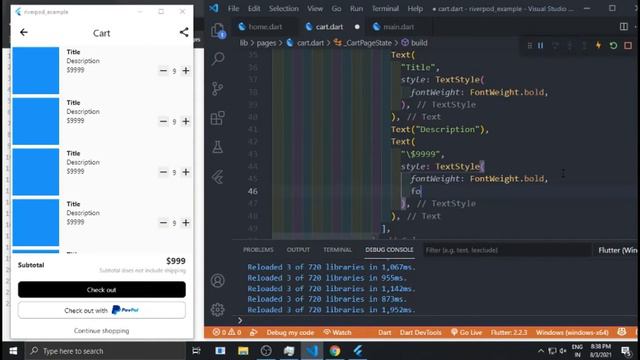This screenshot has height=360, width=640.
Task: Open the Testing flask view
Action: click(218, 147)
